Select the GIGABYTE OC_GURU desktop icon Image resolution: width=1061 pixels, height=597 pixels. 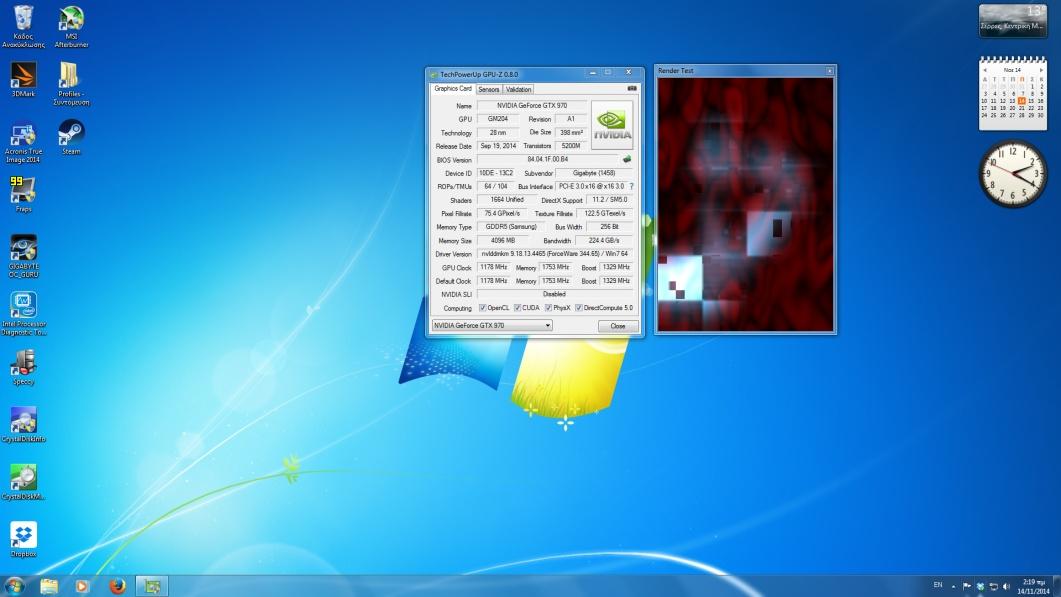pos(23,256)
